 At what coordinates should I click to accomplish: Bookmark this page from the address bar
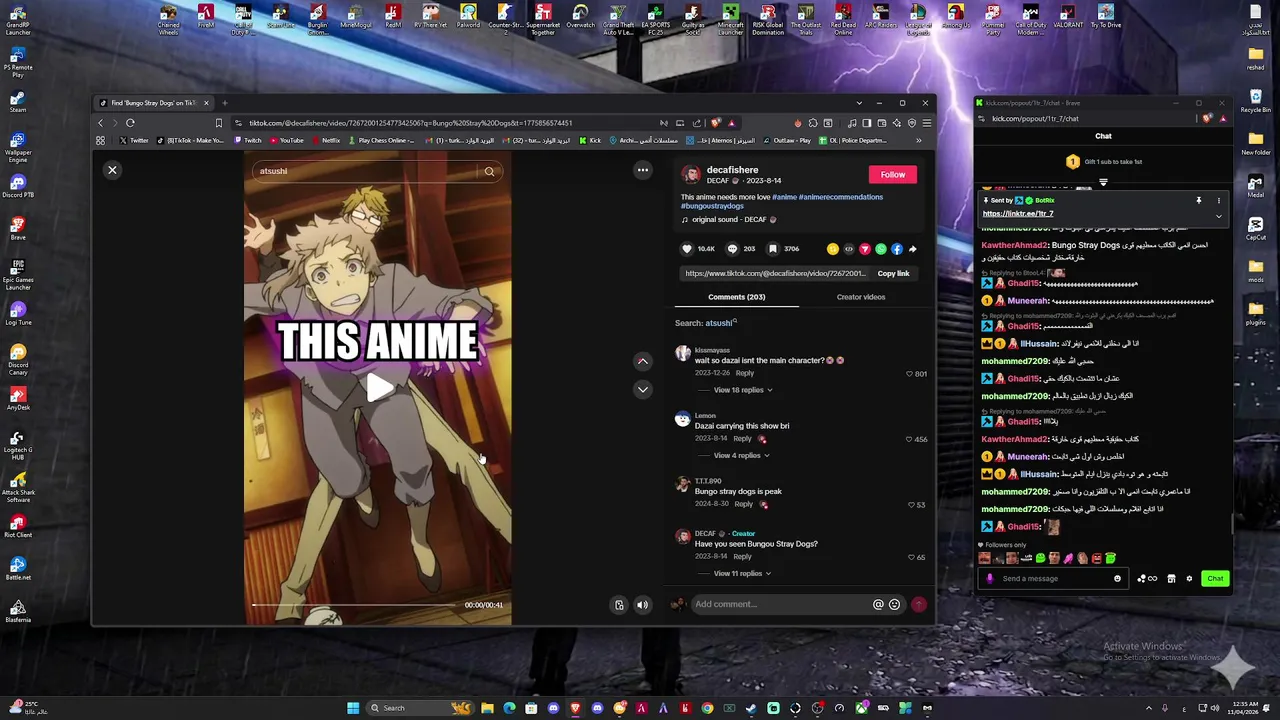click(218, 123)
